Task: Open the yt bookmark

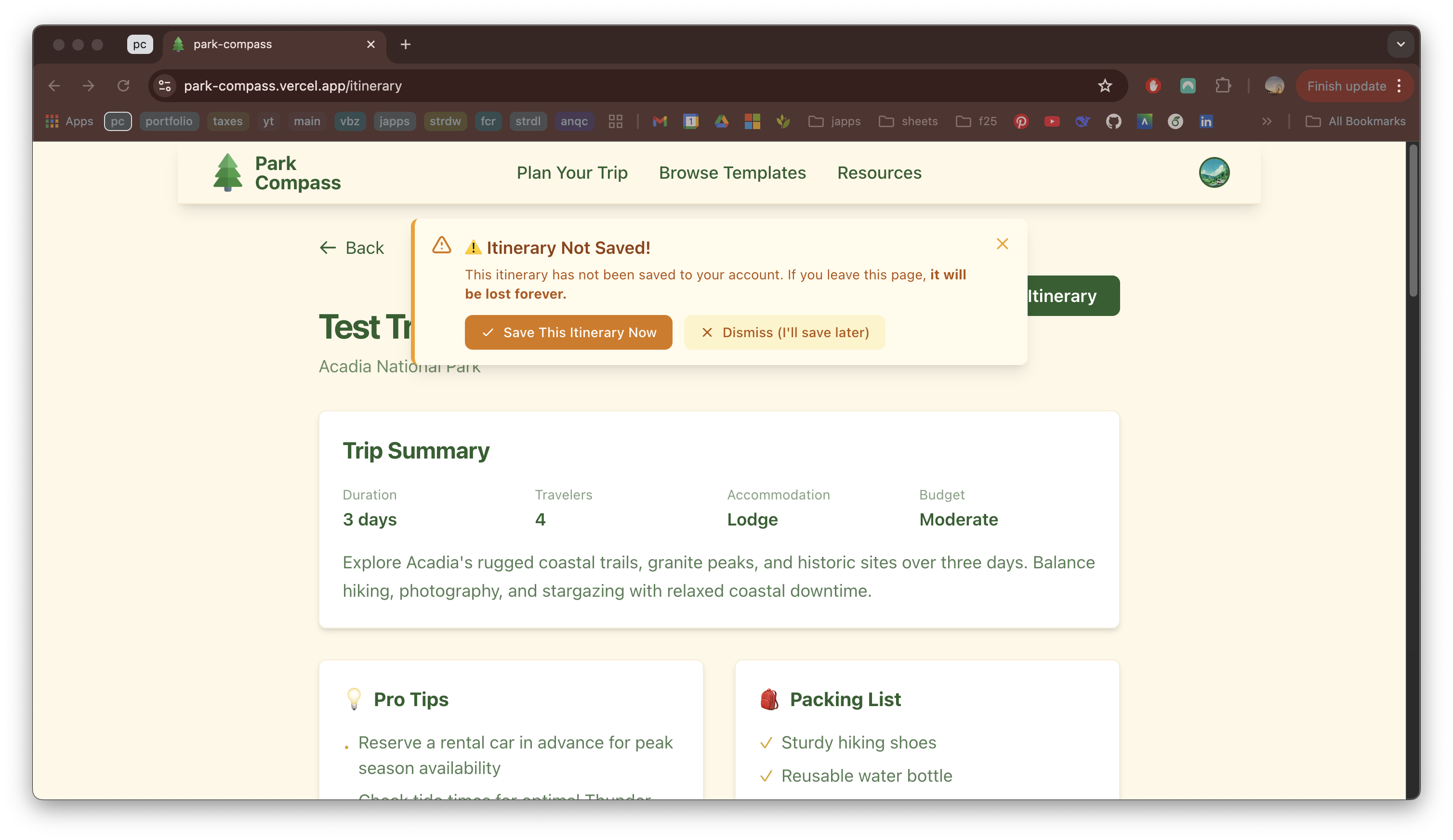Action: (268, 121)
